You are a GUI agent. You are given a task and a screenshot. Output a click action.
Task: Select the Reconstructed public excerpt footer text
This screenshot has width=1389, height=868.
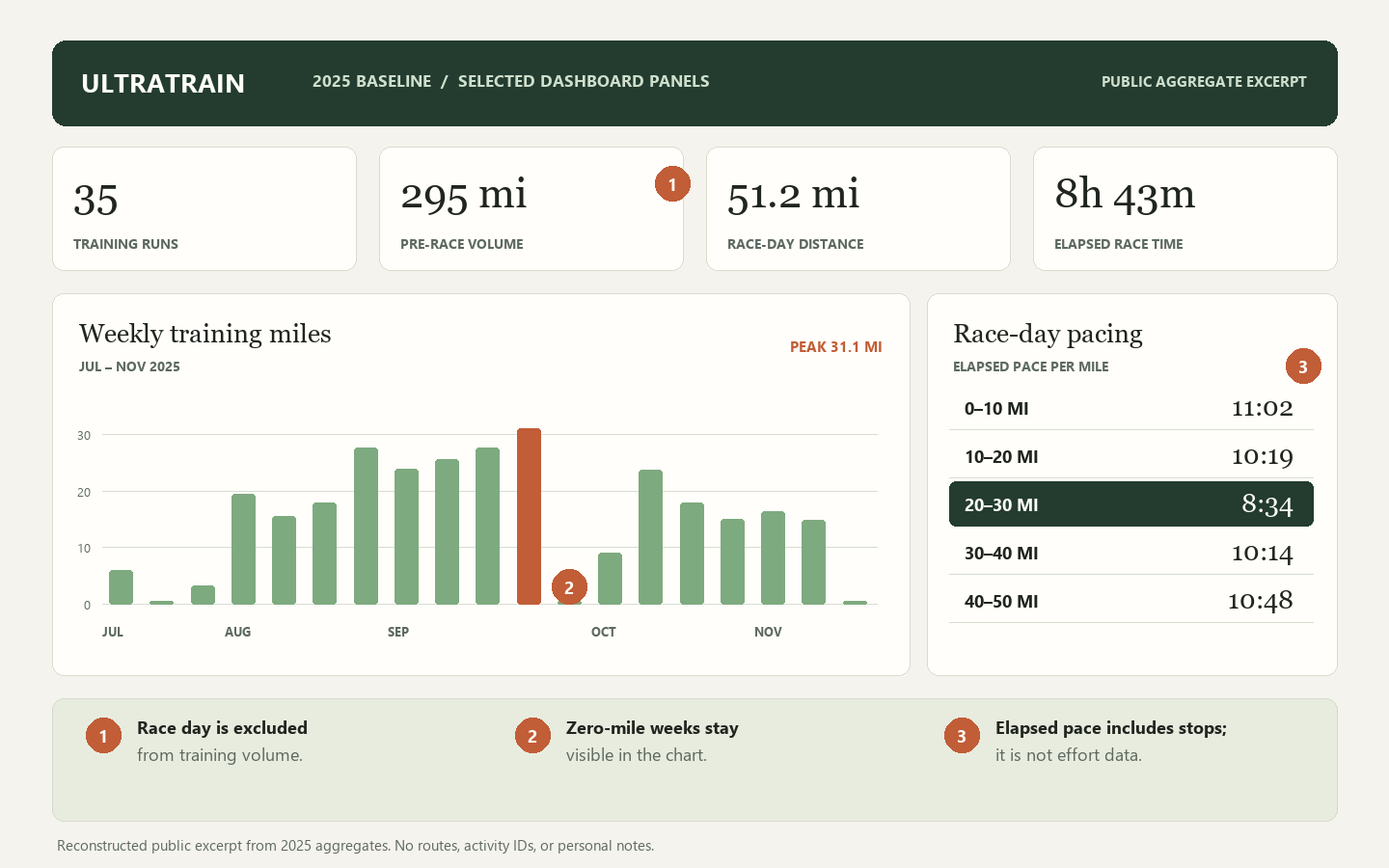point(355,846)
